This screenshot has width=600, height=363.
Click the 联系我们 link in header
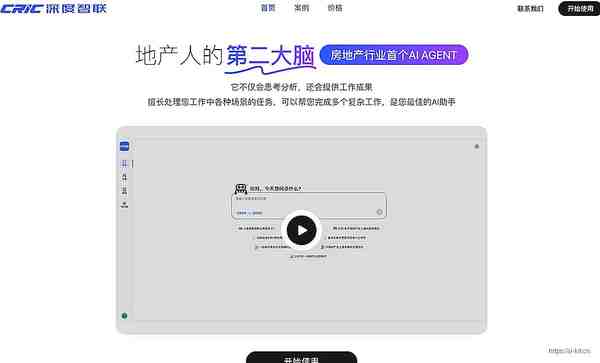tap(530, 8)
